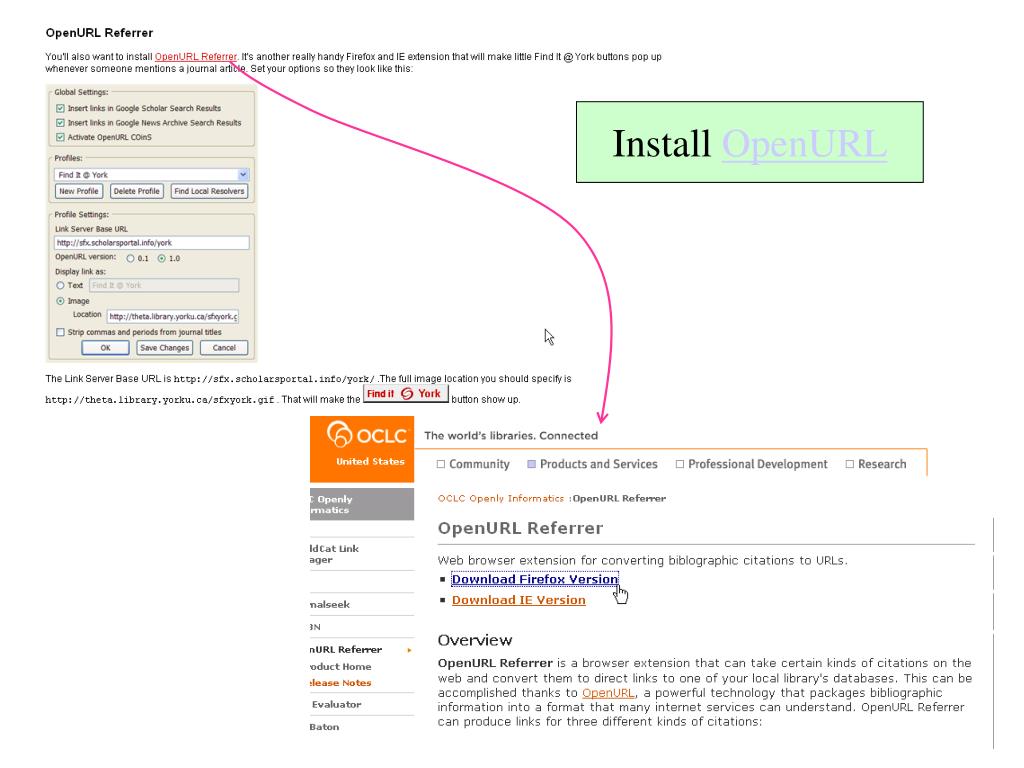Open the Research tab
Screen dimensions: 1024x768
(876, 464)
